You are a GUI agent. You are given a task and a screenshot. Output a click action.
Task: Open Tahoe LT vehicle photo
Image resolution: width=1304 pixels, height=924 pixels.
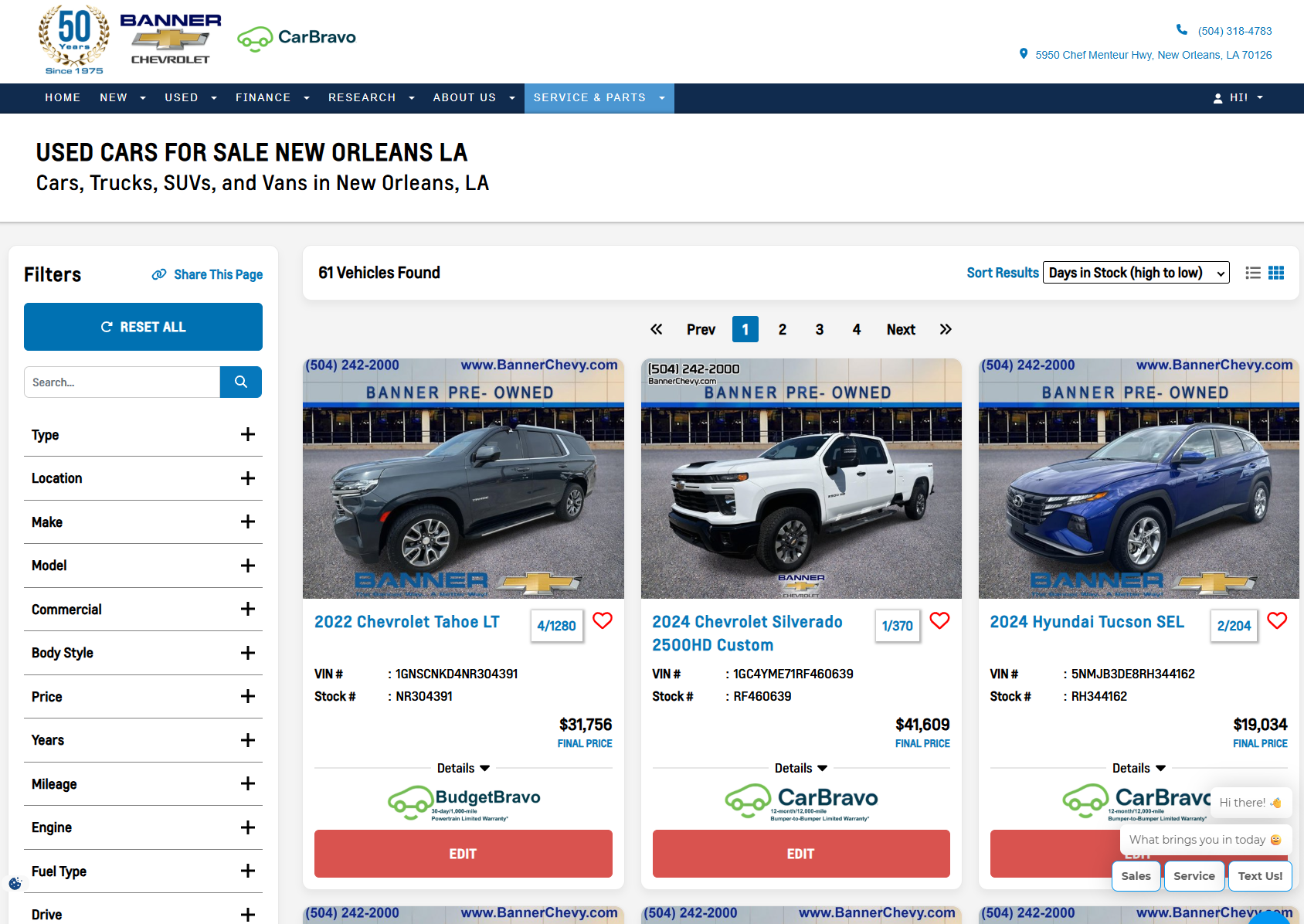coord(464,478)
